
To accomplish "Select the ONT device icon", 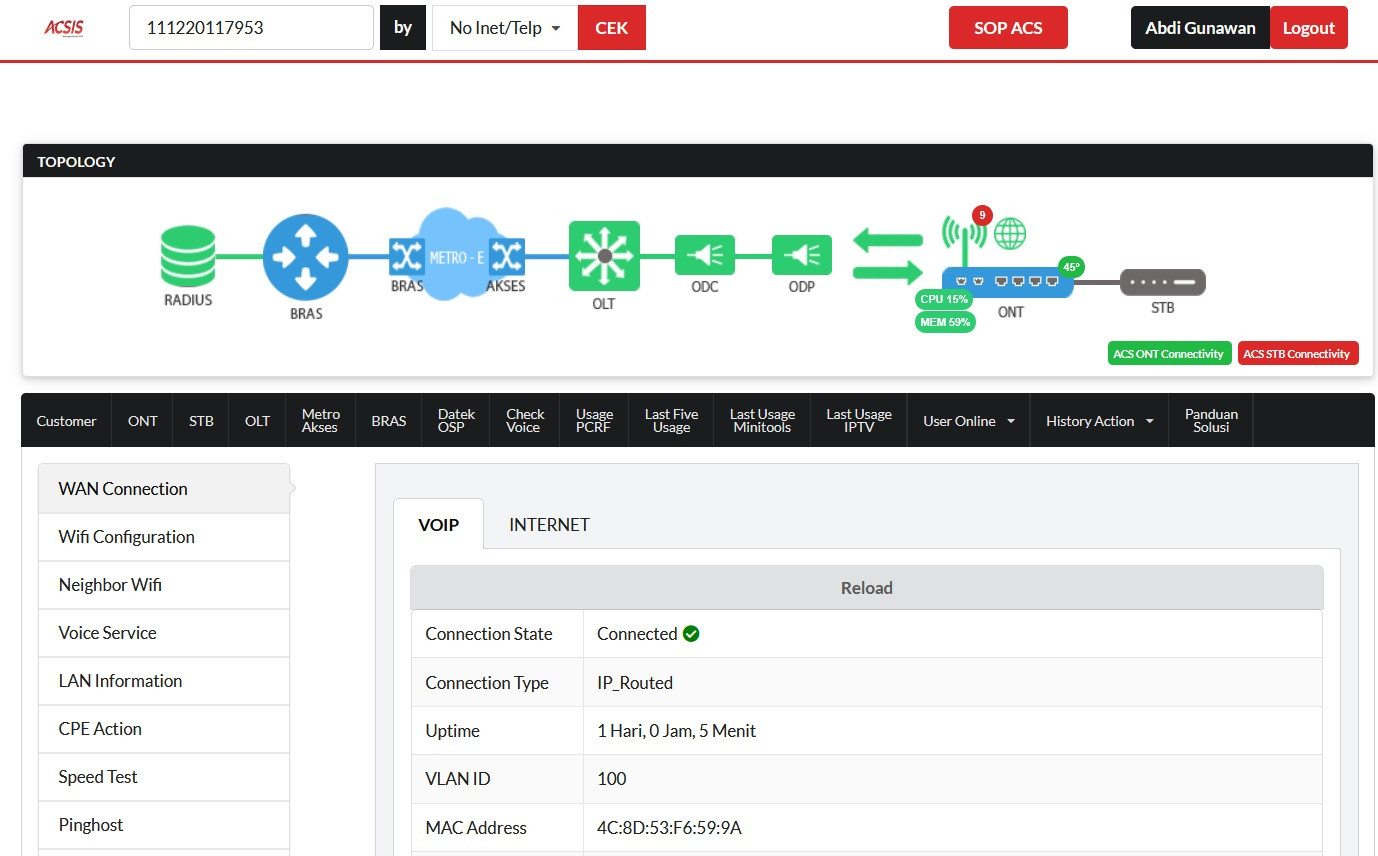I will click(1008, 282).
